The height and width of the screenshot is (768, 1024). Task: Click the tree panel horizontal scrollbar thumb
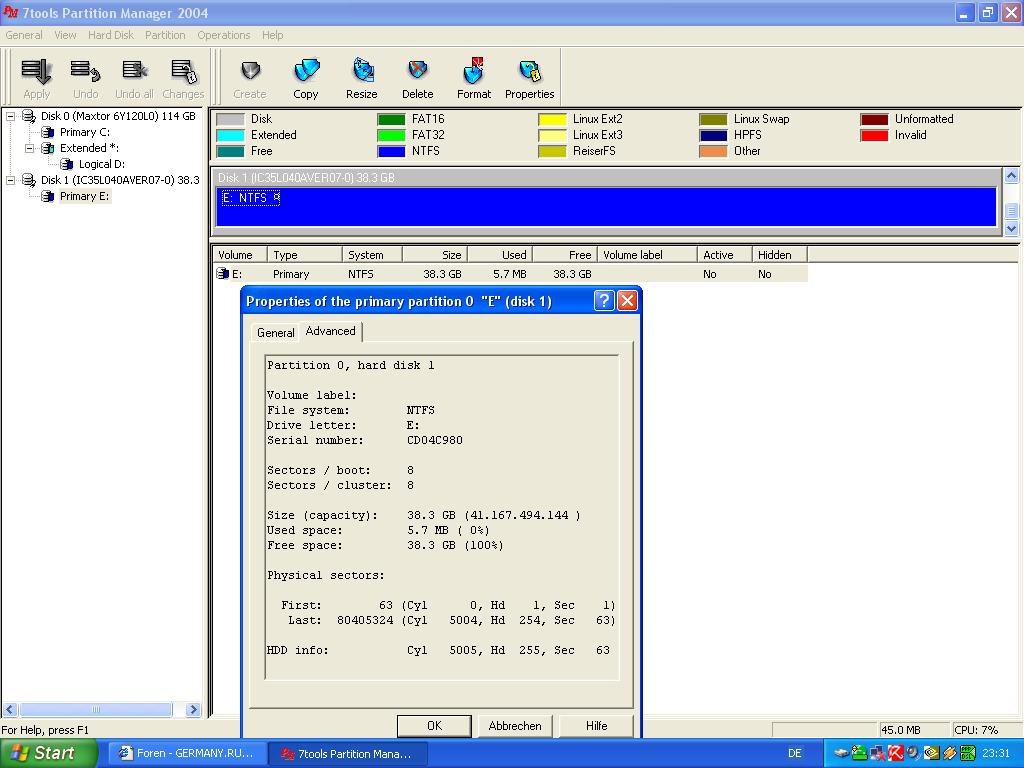point(96,709)
